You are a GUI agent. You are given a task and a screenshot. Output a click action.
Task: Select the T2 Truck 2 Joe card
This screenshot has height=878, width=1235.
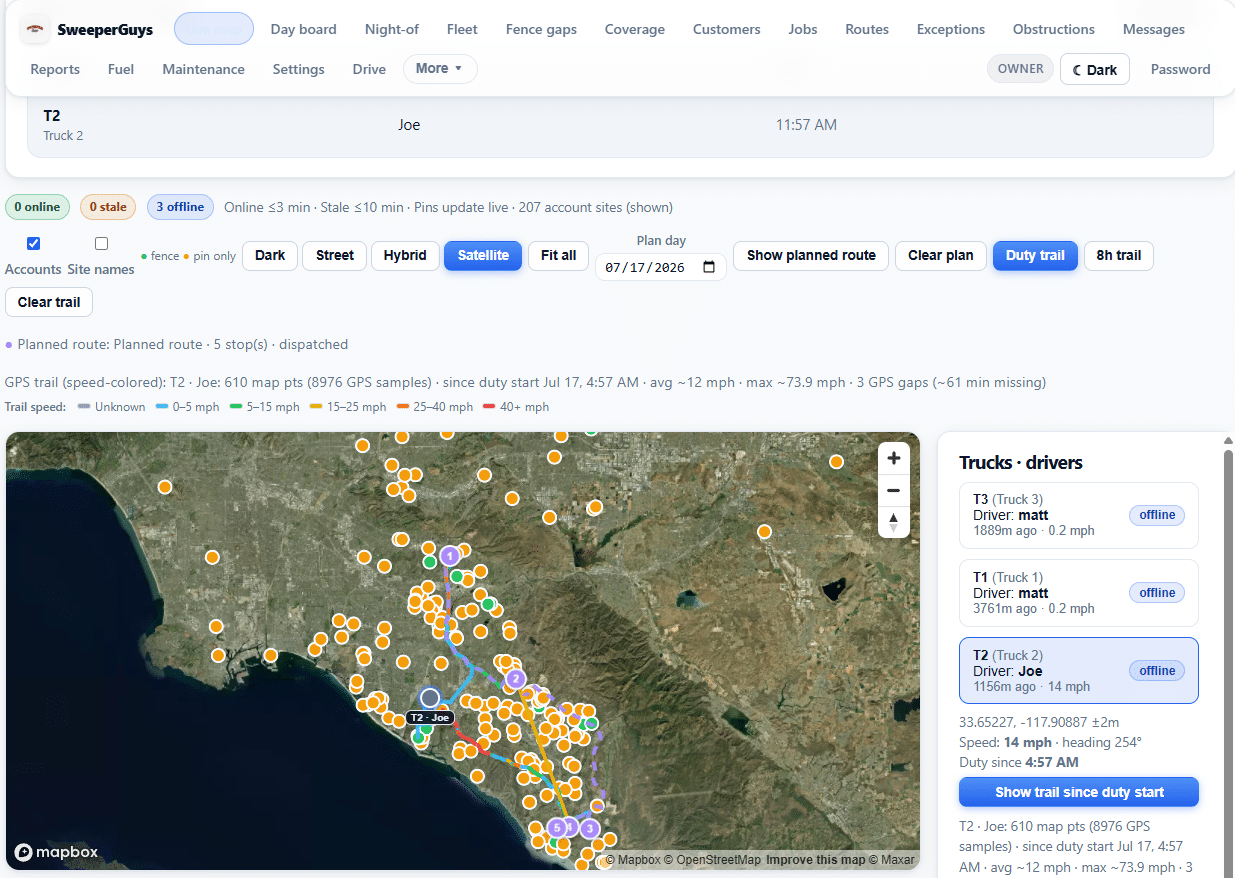coord(1079,671)
